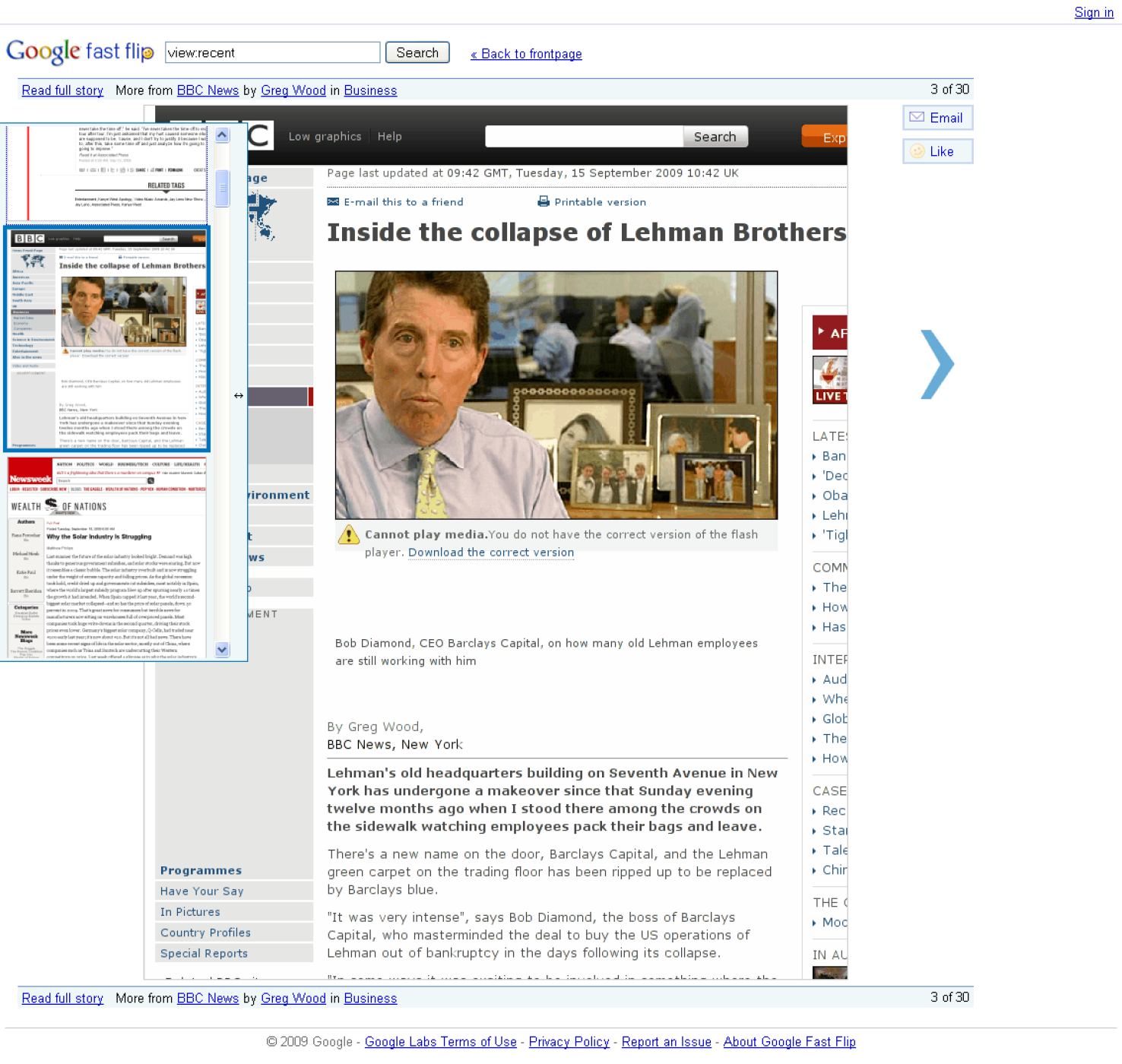
Task: Click the Sign in link
Action: click(x=1093, y=12)
